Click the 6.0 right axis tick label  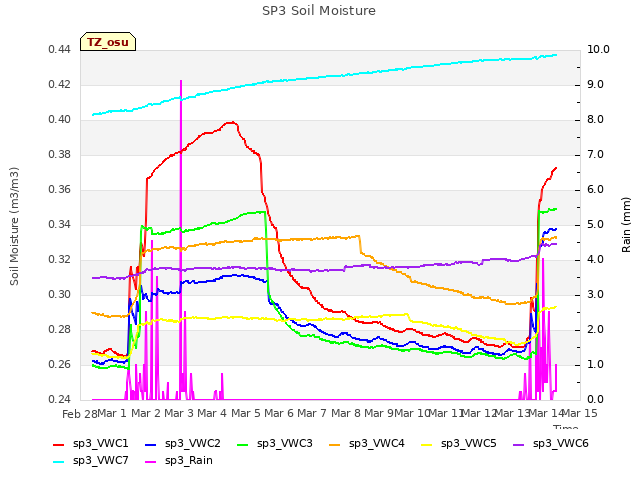click(595, 190)
